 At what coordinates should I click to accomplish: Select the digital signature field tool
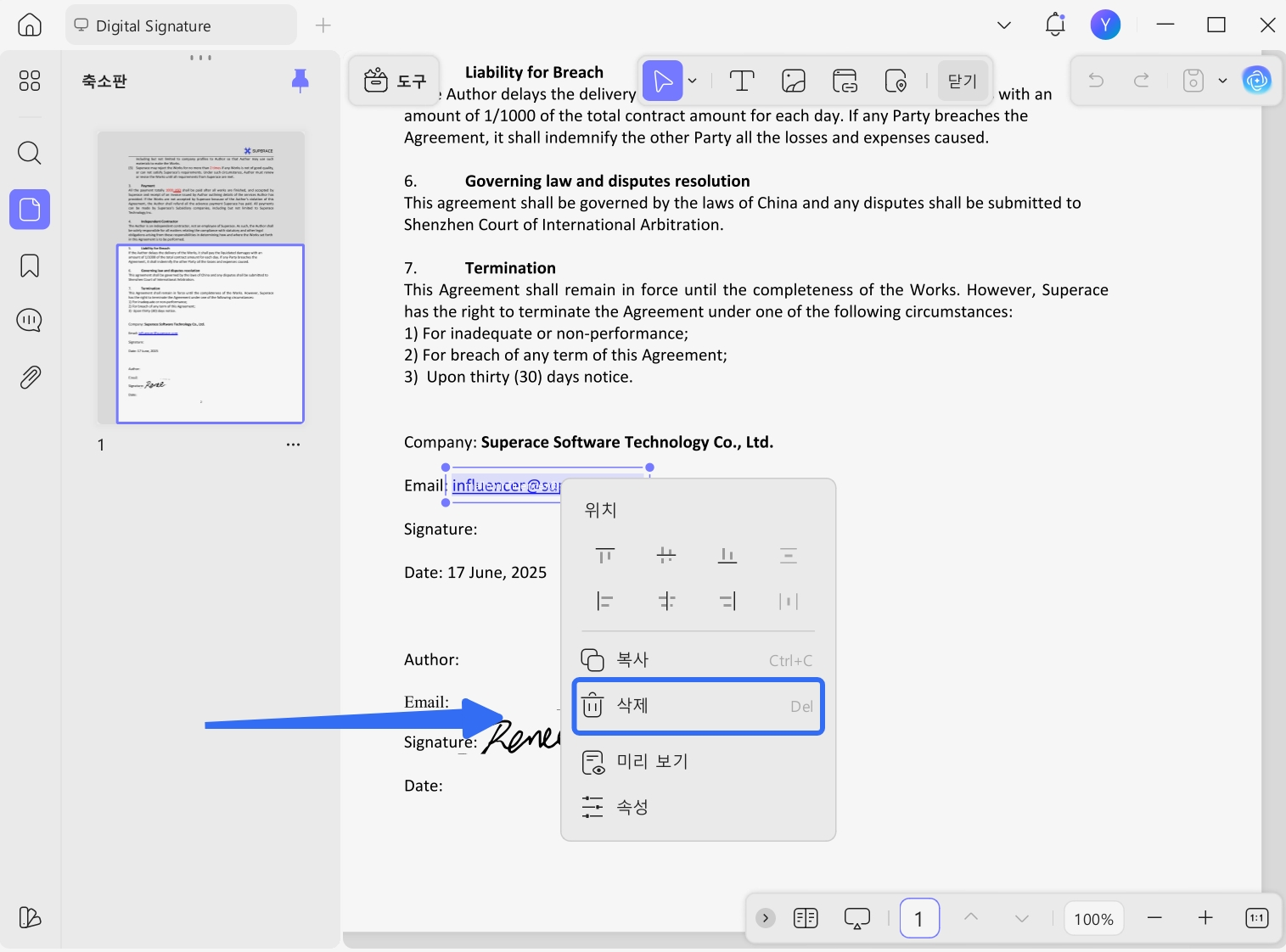(896, 81)
